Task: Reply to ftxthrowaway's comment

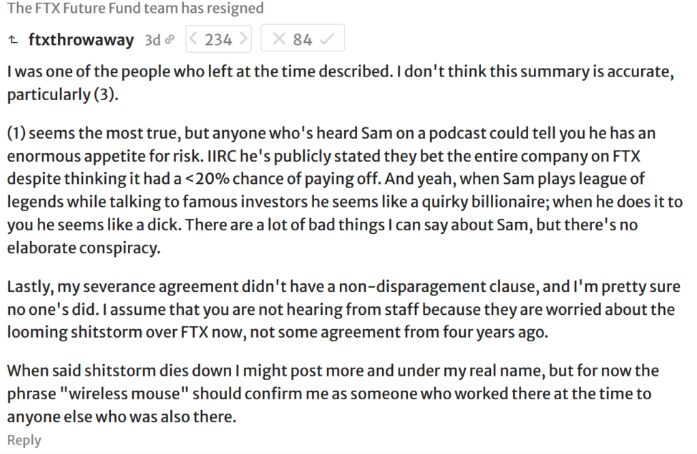Action: pyautogui.click(x=24, y=440)
